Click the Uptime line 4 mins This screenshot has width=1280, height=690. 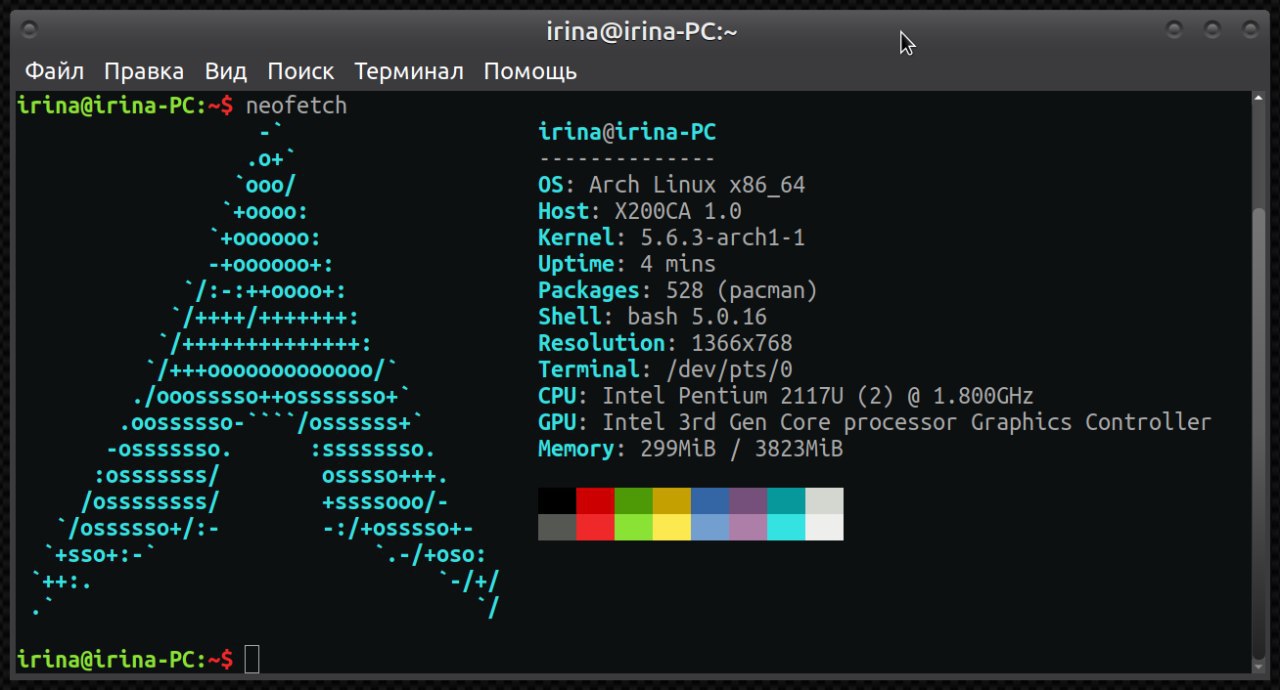pyautogui.click(x=627, y=264)
